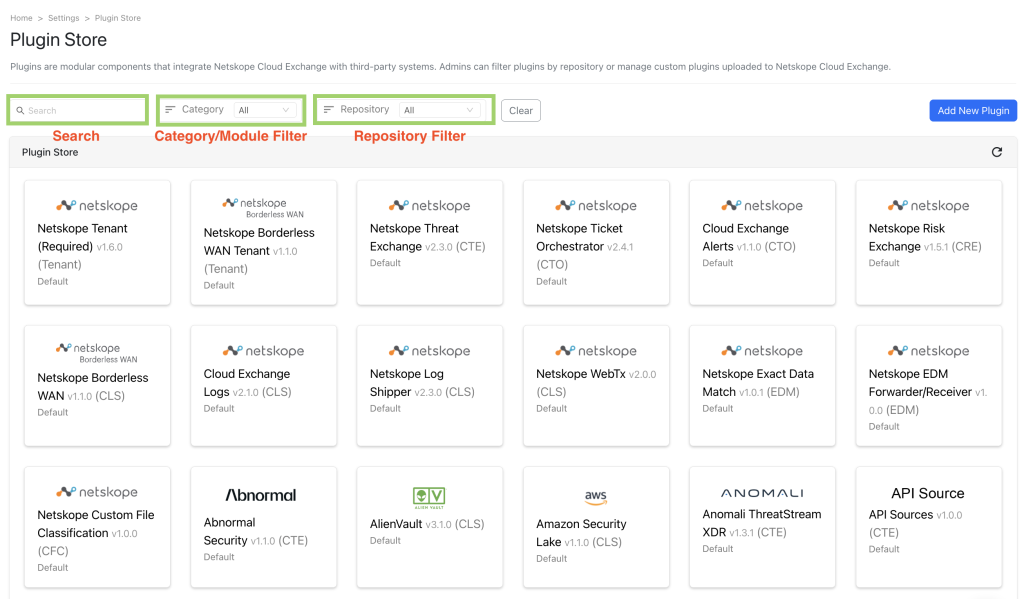Click the AlienVault logo icon
The height and width of the screenshot is (599, 1024).
point(429,498)
